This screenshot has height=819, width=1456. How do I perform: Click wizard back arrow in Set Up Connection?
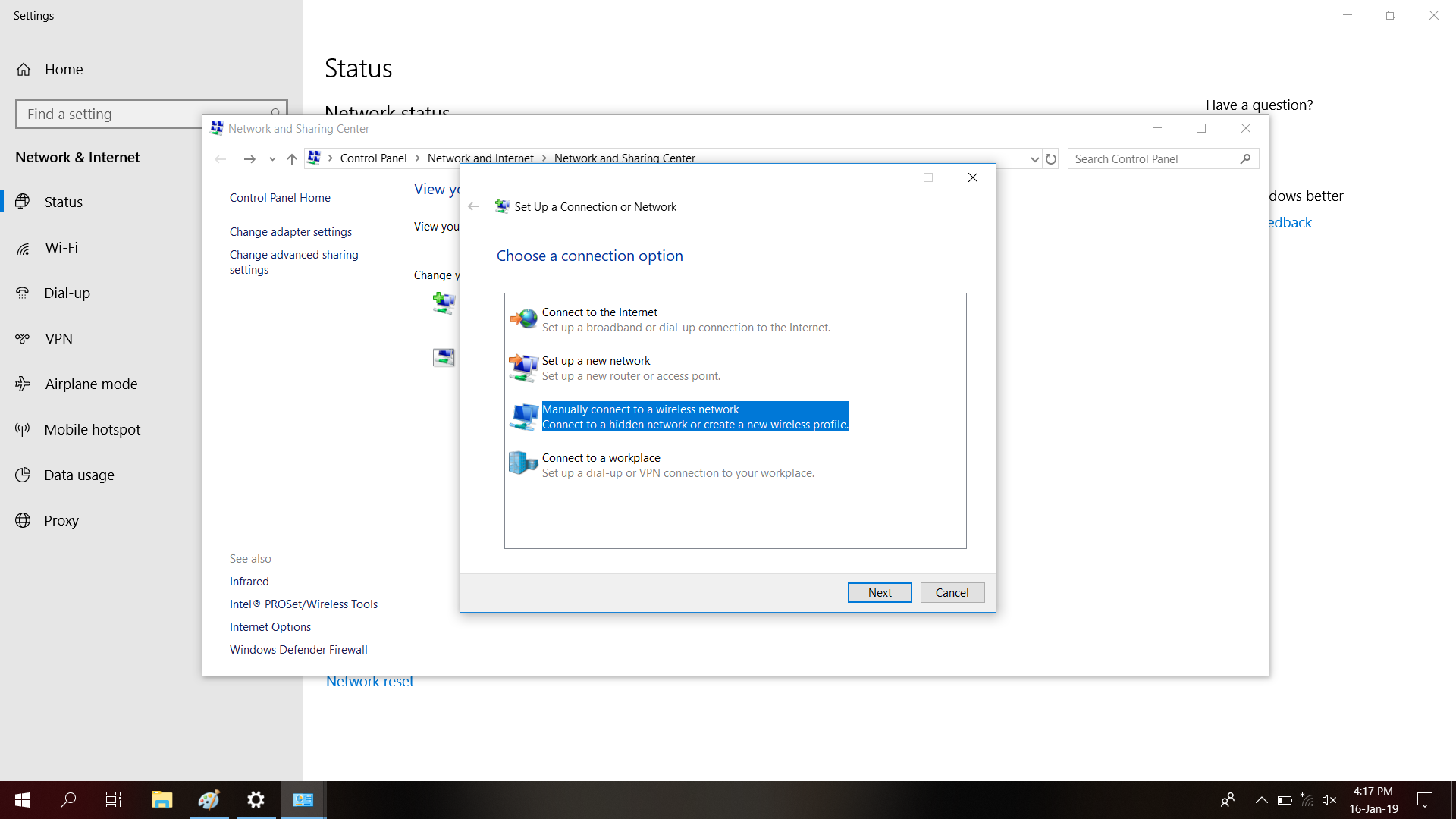(x=474, y=206)
